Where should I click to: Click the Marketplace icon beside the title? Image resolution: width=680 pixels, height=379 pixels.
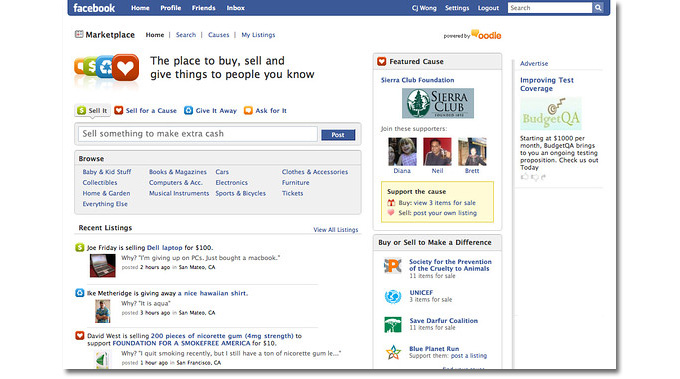(79, 34)
